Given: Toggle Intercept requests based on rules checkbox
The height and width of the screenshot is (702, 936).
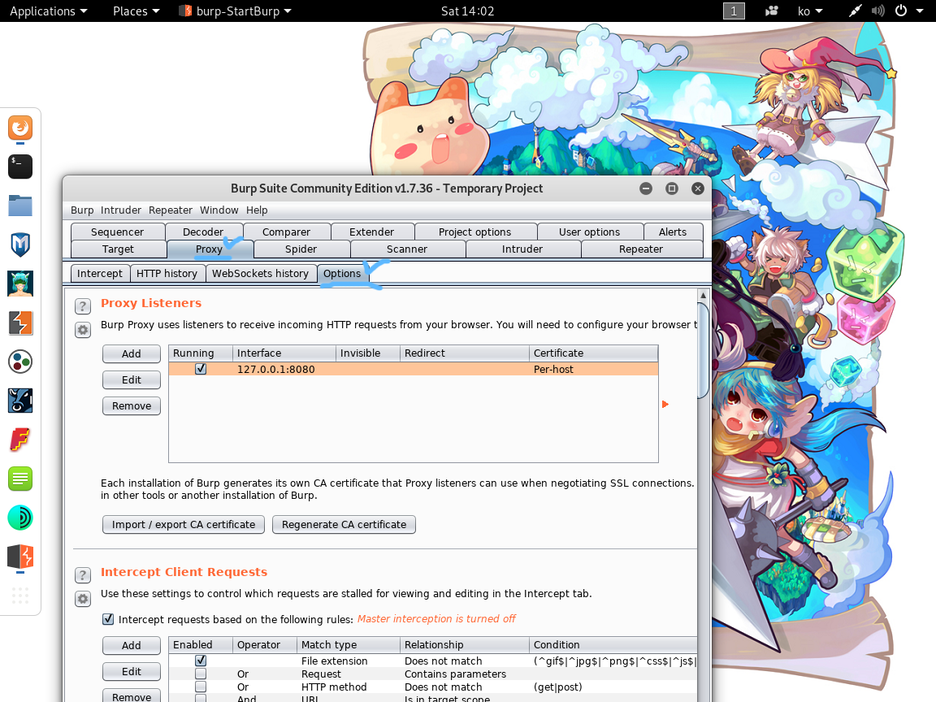Looking at the screenshot, I should point(108,619).
